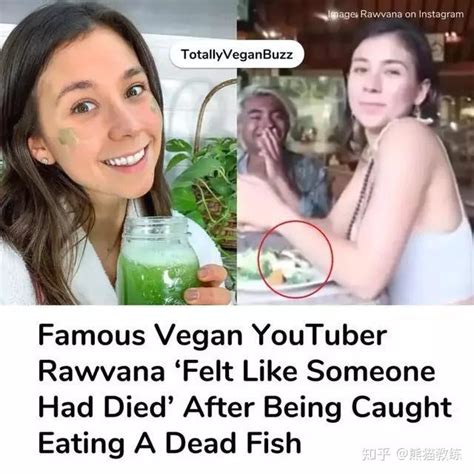Screen dimensions: 474x474
Task: Click the green face paint mark on cheek
Action: tap(68, 137)
